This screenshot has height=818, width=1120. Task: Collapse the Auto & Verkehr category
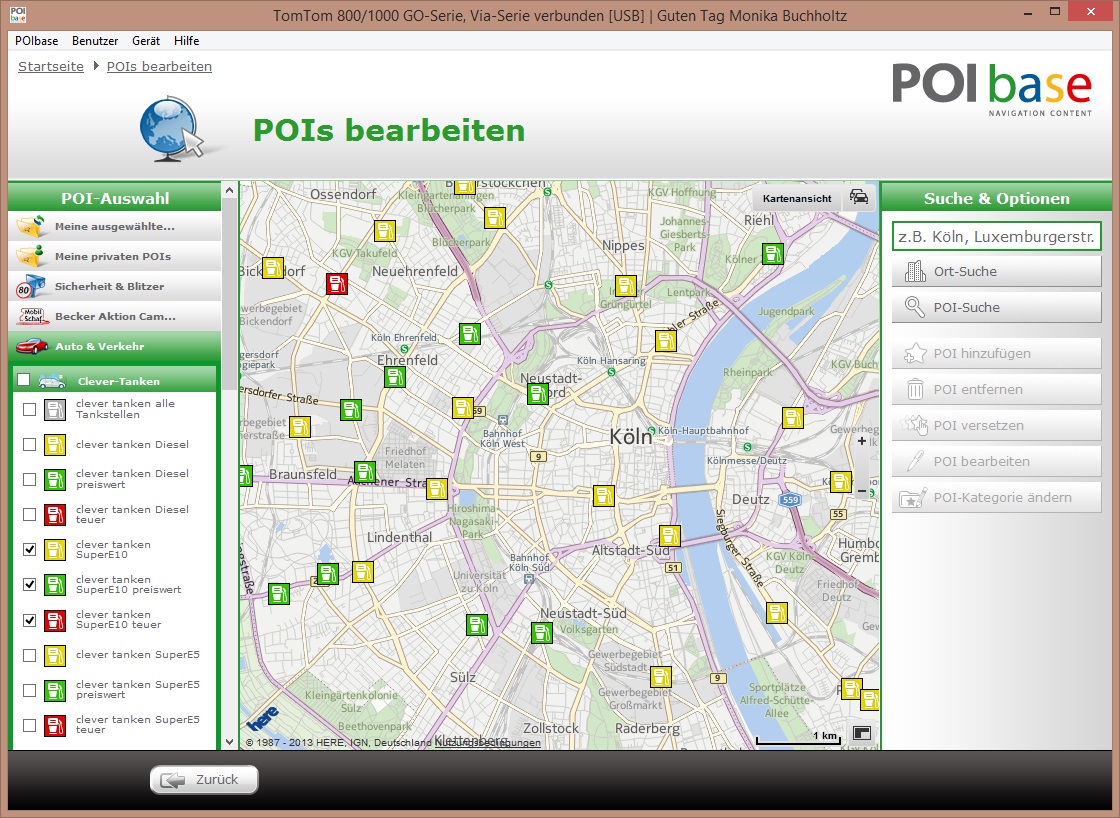[114, 347]
